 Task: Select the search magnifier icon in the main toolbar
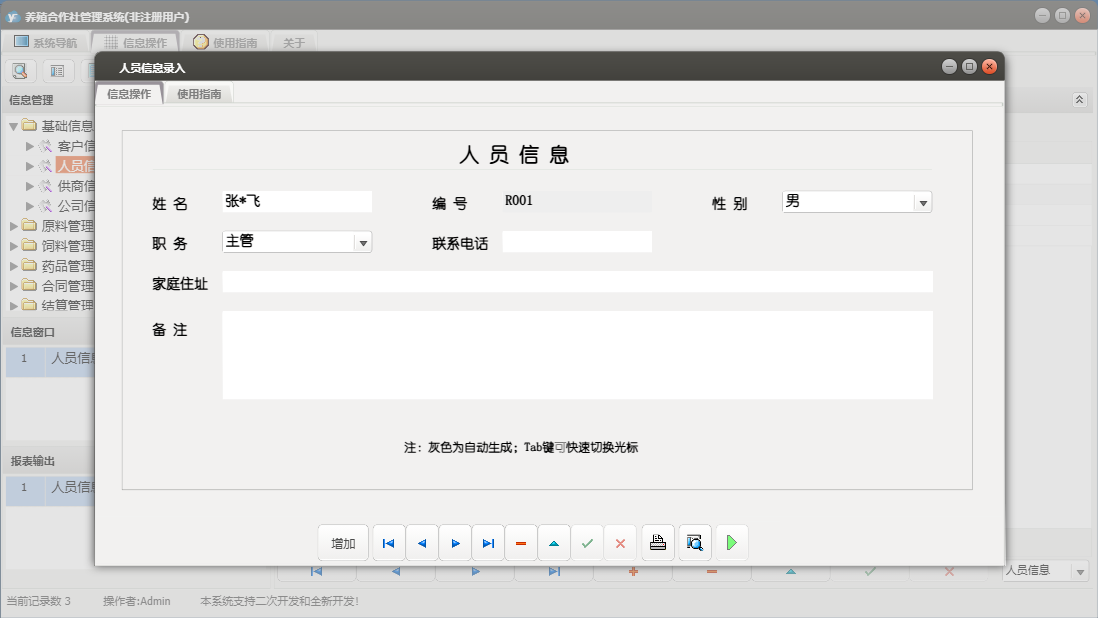[20, 70]
